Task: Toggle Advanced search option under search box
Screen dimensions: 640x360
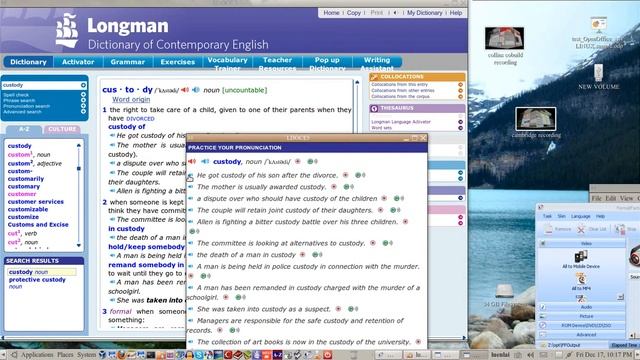Action: [83, 111]
